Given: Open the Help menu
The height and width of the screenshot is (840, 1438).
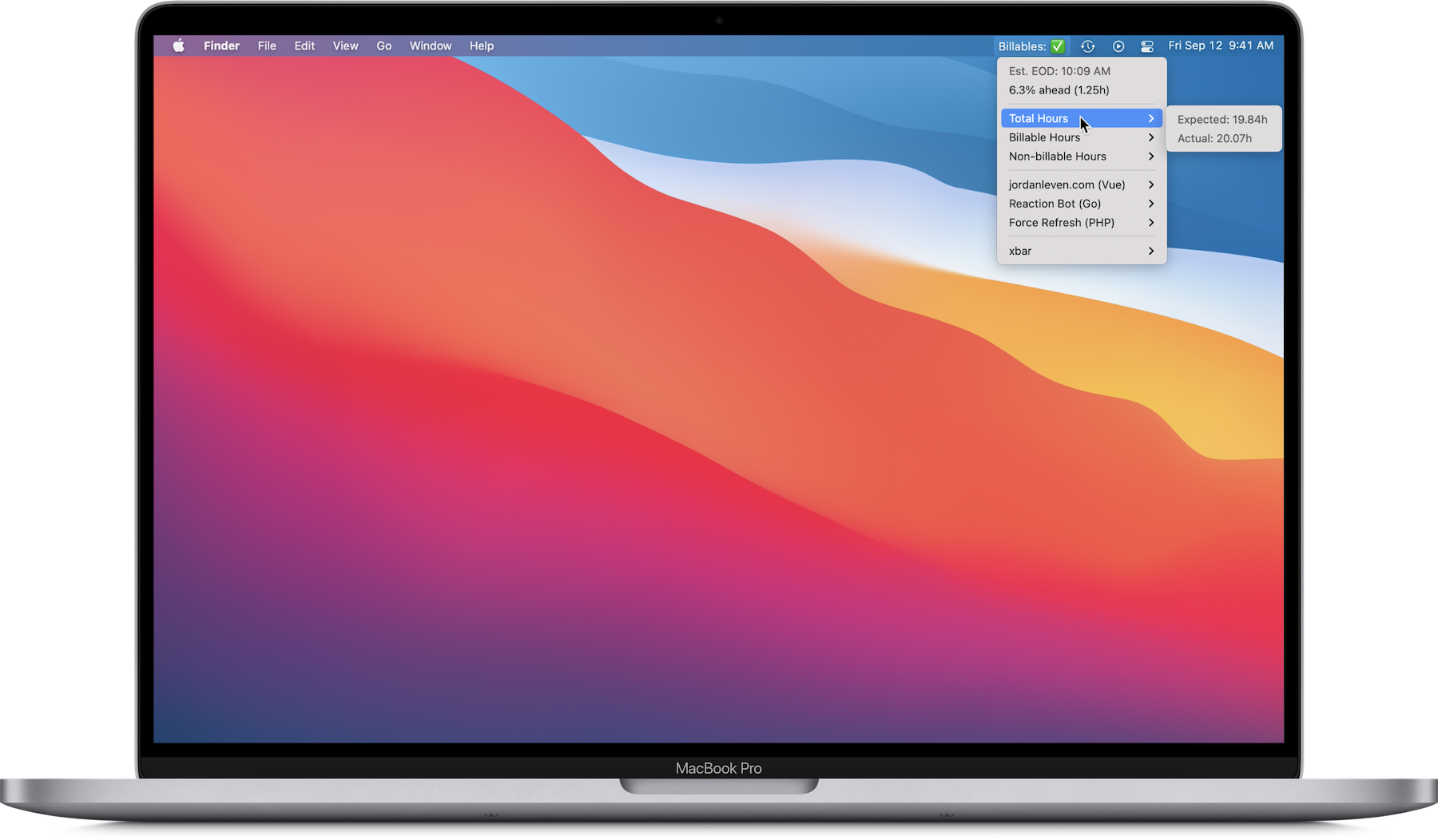Looking at the screenshot, I should [x=481, y=46].
